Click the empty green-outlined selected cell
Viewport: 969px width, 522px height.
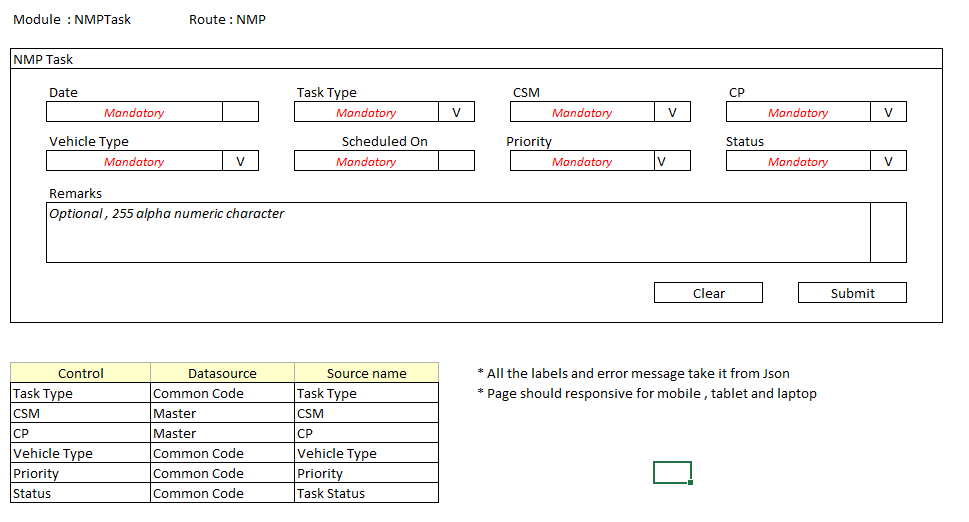[x=672, y=472]
